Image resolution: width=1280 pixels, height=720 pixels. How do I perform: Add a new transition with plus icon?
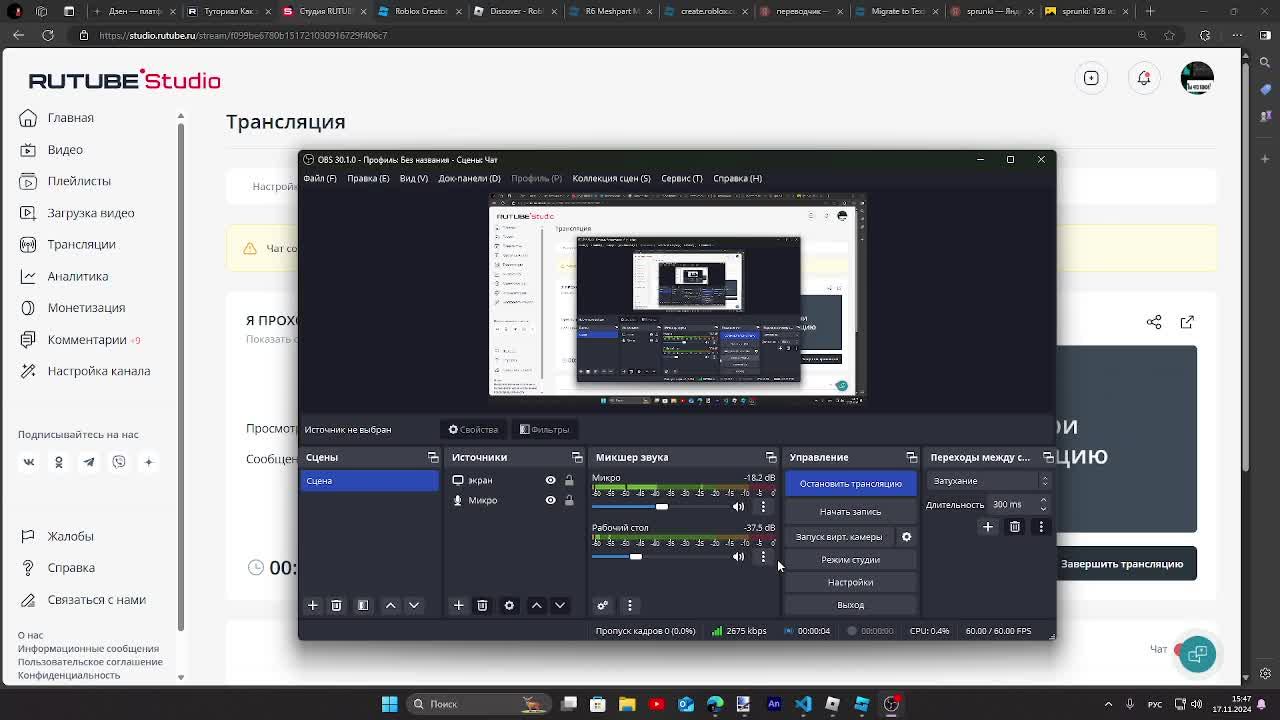[x=988, y=527]
